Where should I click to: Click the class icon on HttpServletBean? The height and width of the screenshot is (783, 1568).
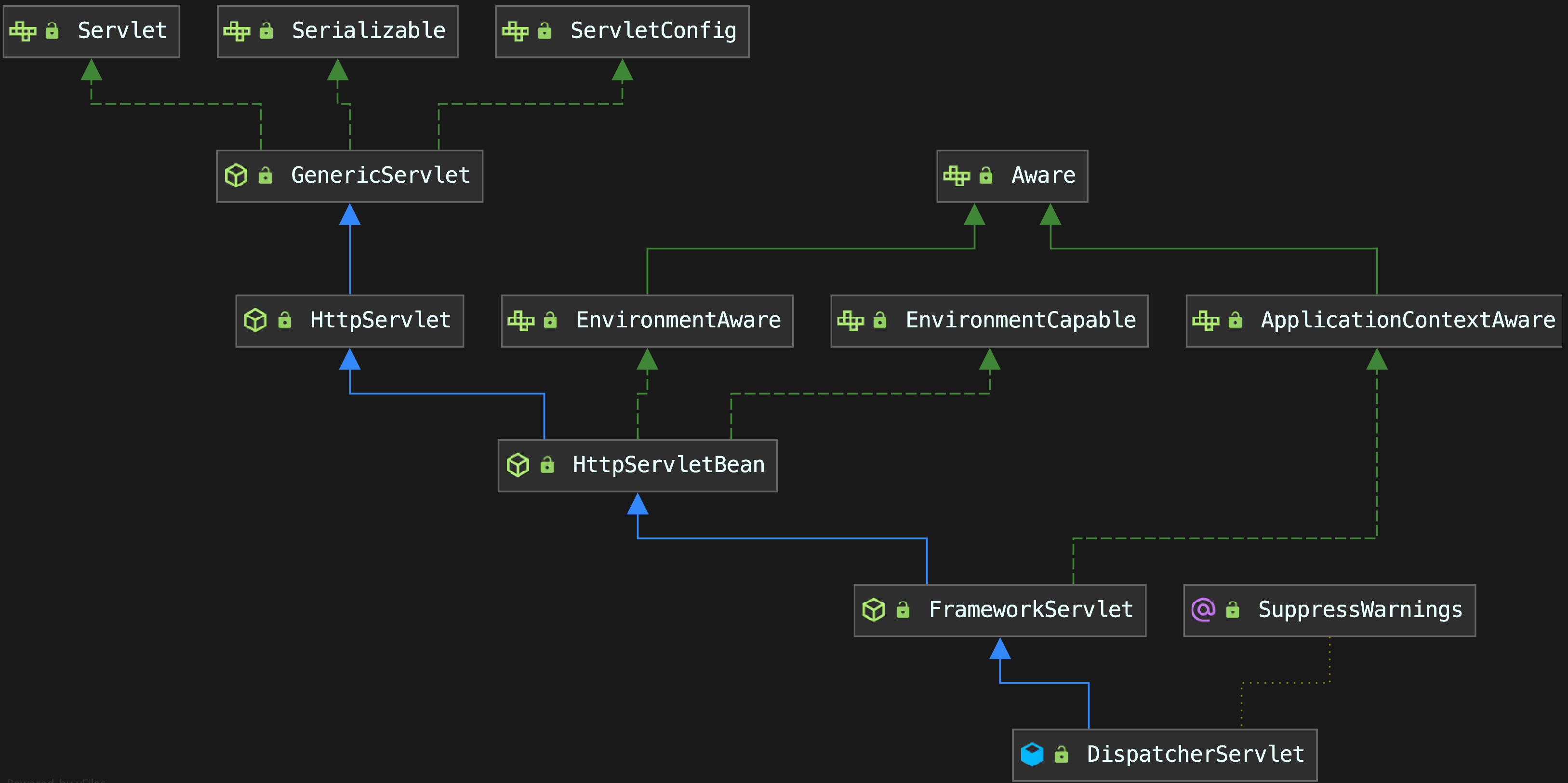[x=518, y=465]
